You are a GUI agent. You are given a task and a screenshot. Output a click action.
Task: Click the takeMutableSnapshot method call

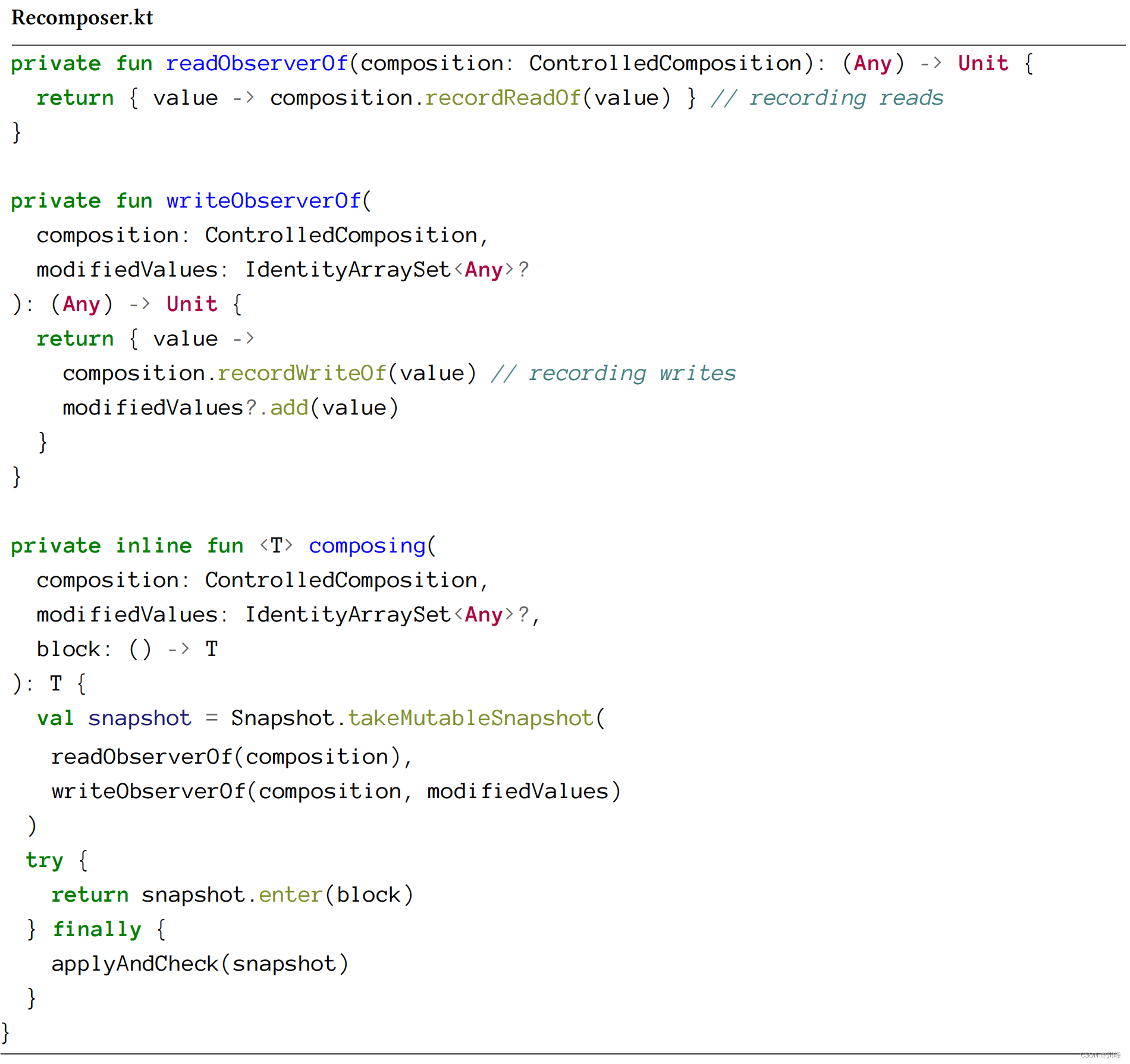tap(470, 718)
